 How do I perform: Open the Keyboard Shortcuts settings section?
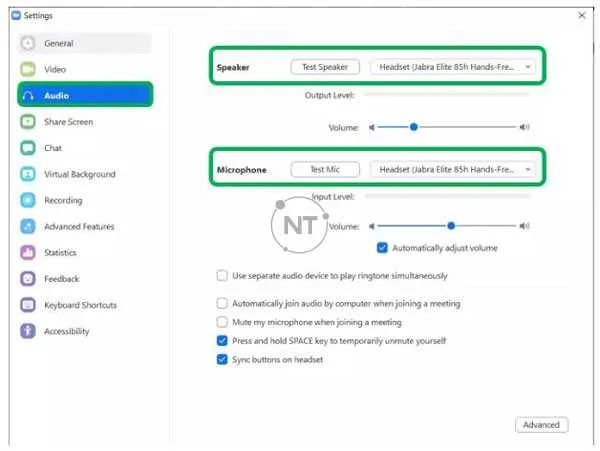pos(80,305)
